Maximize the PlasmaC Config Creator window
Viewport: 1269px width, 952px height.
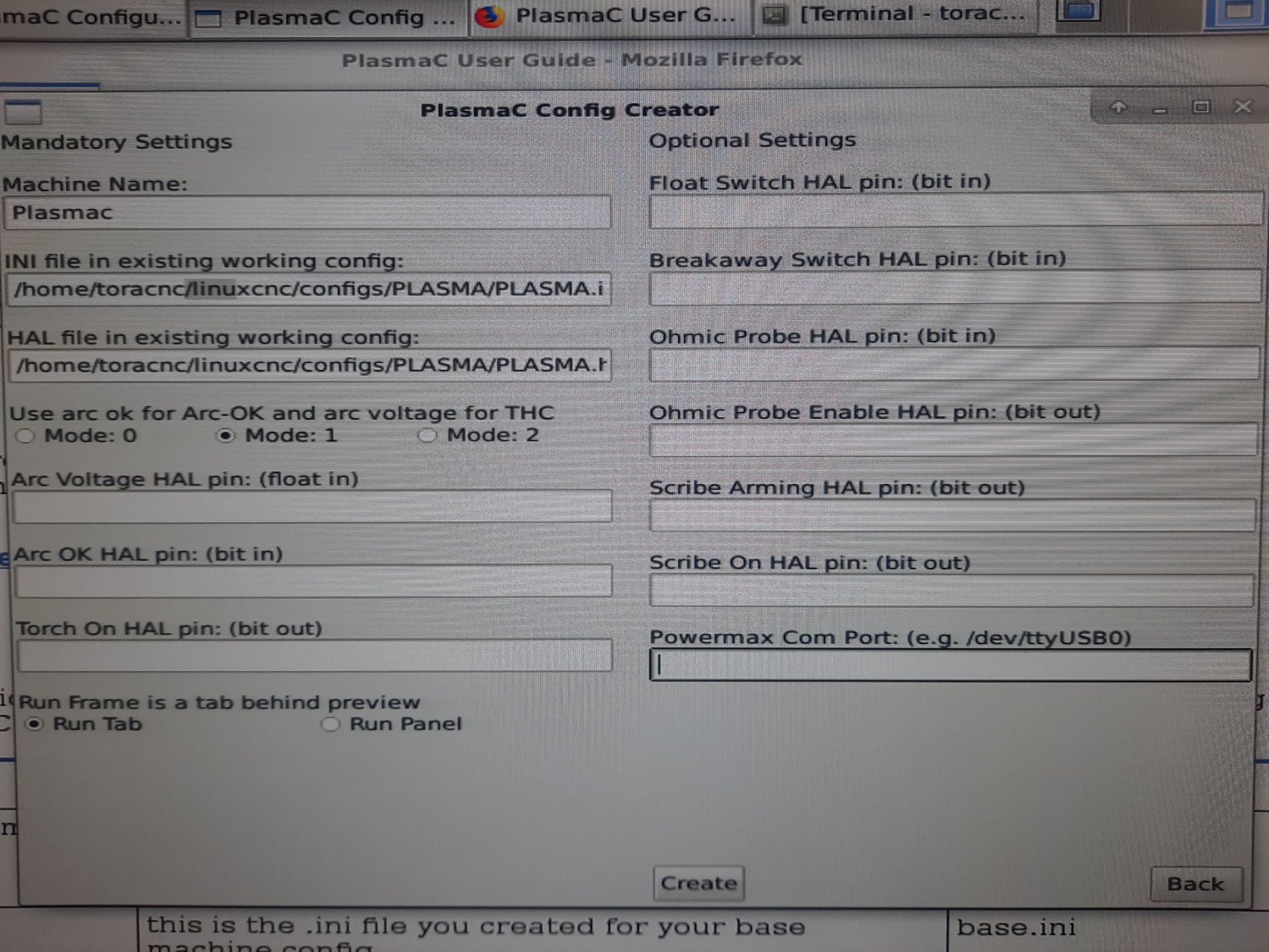[1200, 107]
